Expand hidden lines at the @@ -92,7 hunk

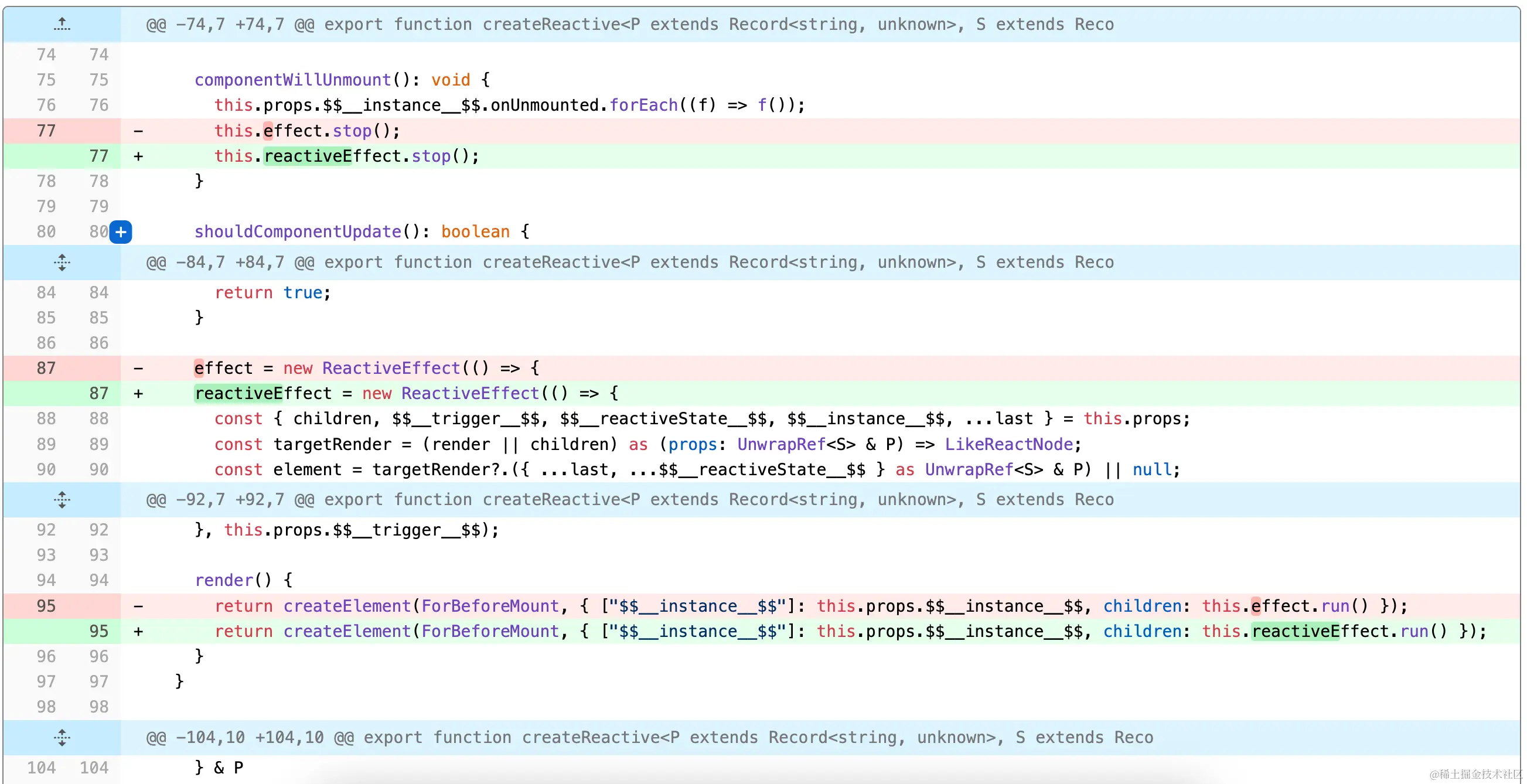pos(62,500)
